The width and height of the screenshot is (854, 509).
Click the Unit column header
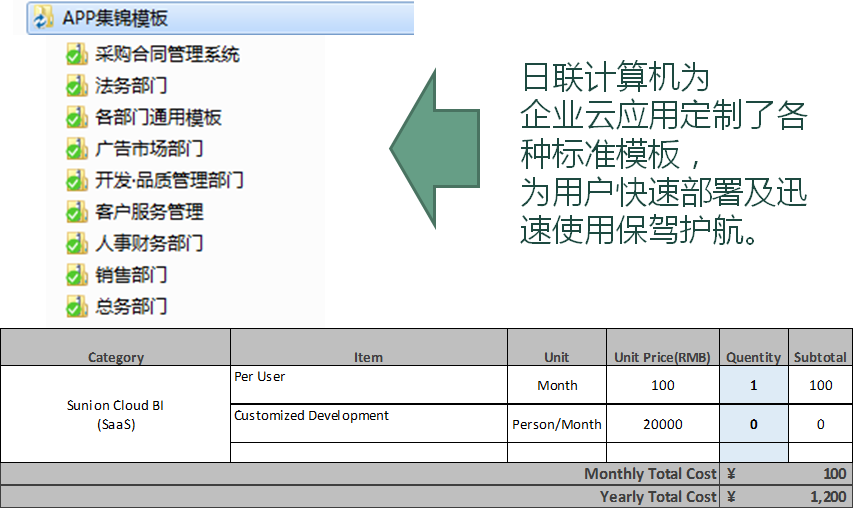tap(557, 347)
